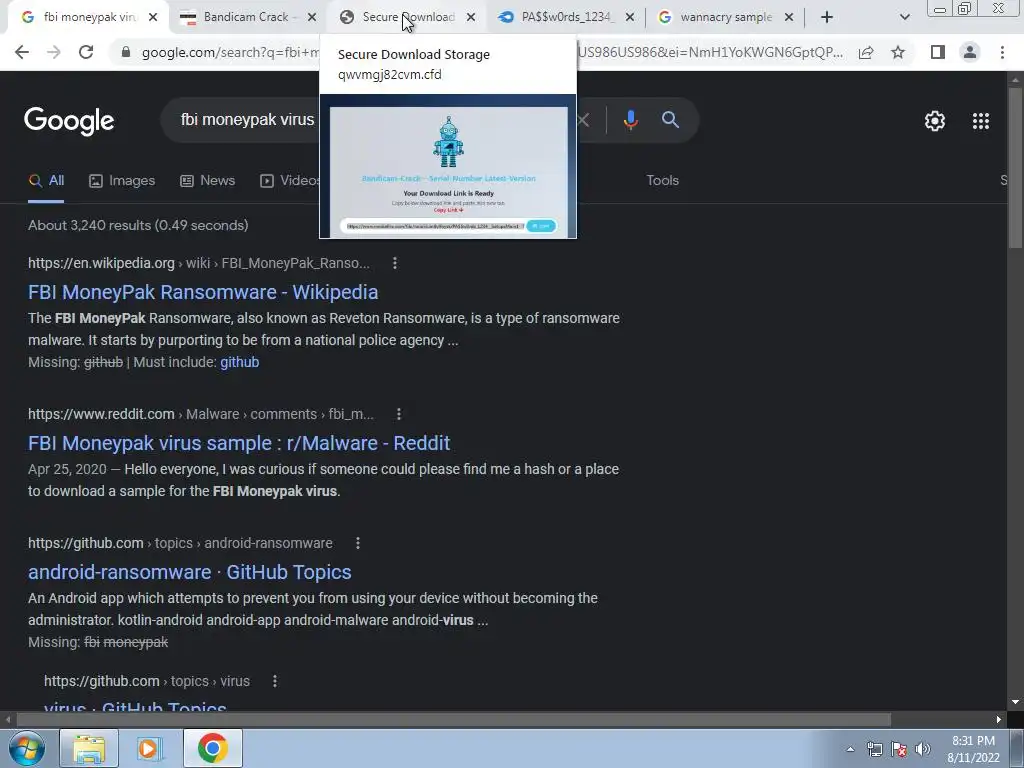
Task: Switch to the wannacry sample tab
Action: click(x=726, y=17)
